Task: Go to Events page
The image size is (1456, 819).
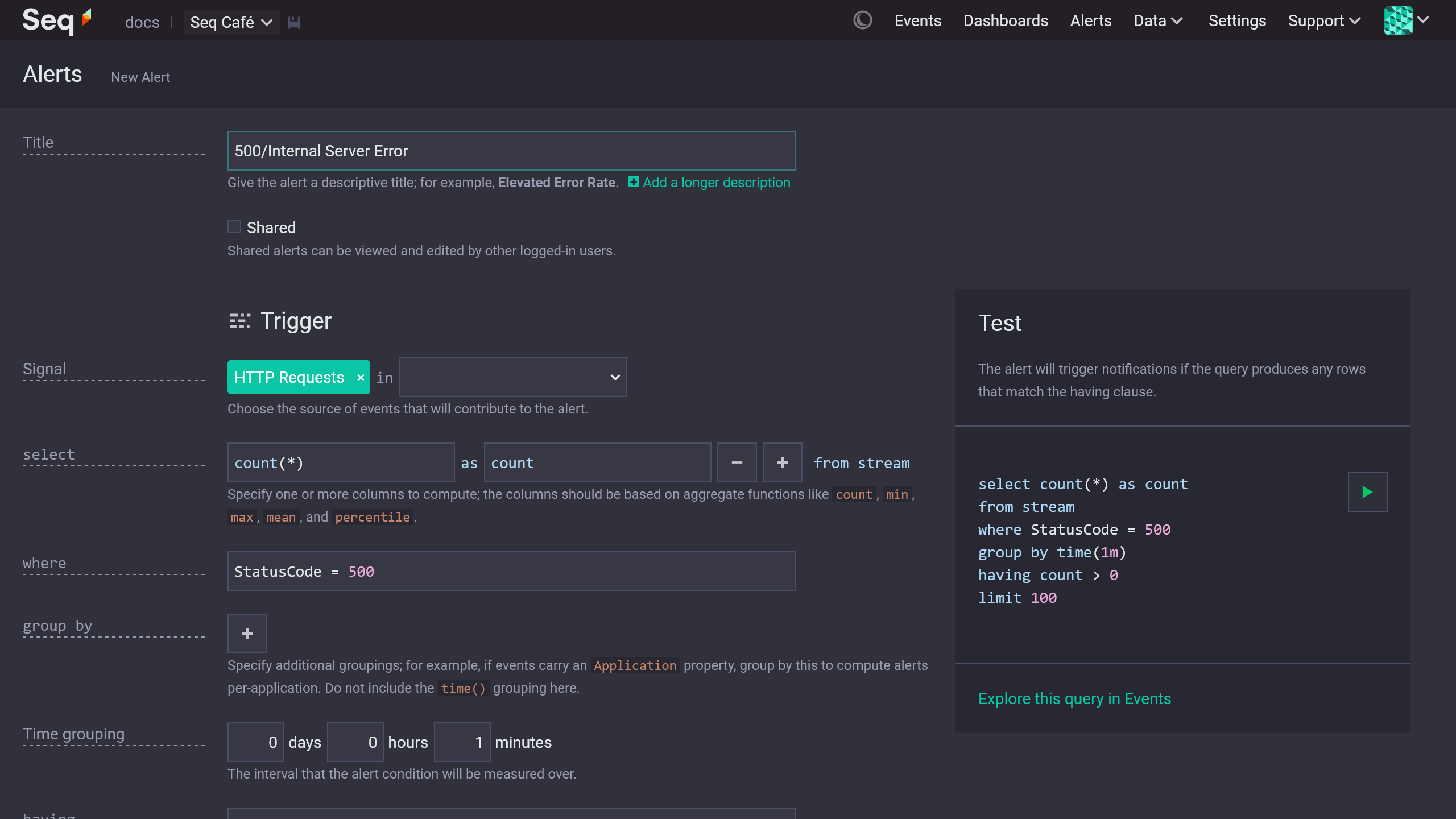Action: [x=917, y=21]
